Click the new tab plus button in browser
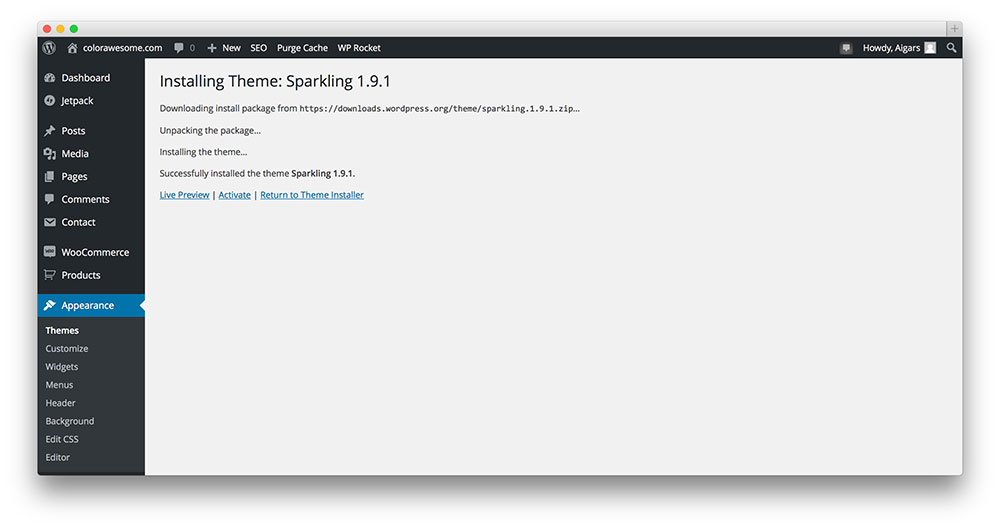 coord(954,29)
